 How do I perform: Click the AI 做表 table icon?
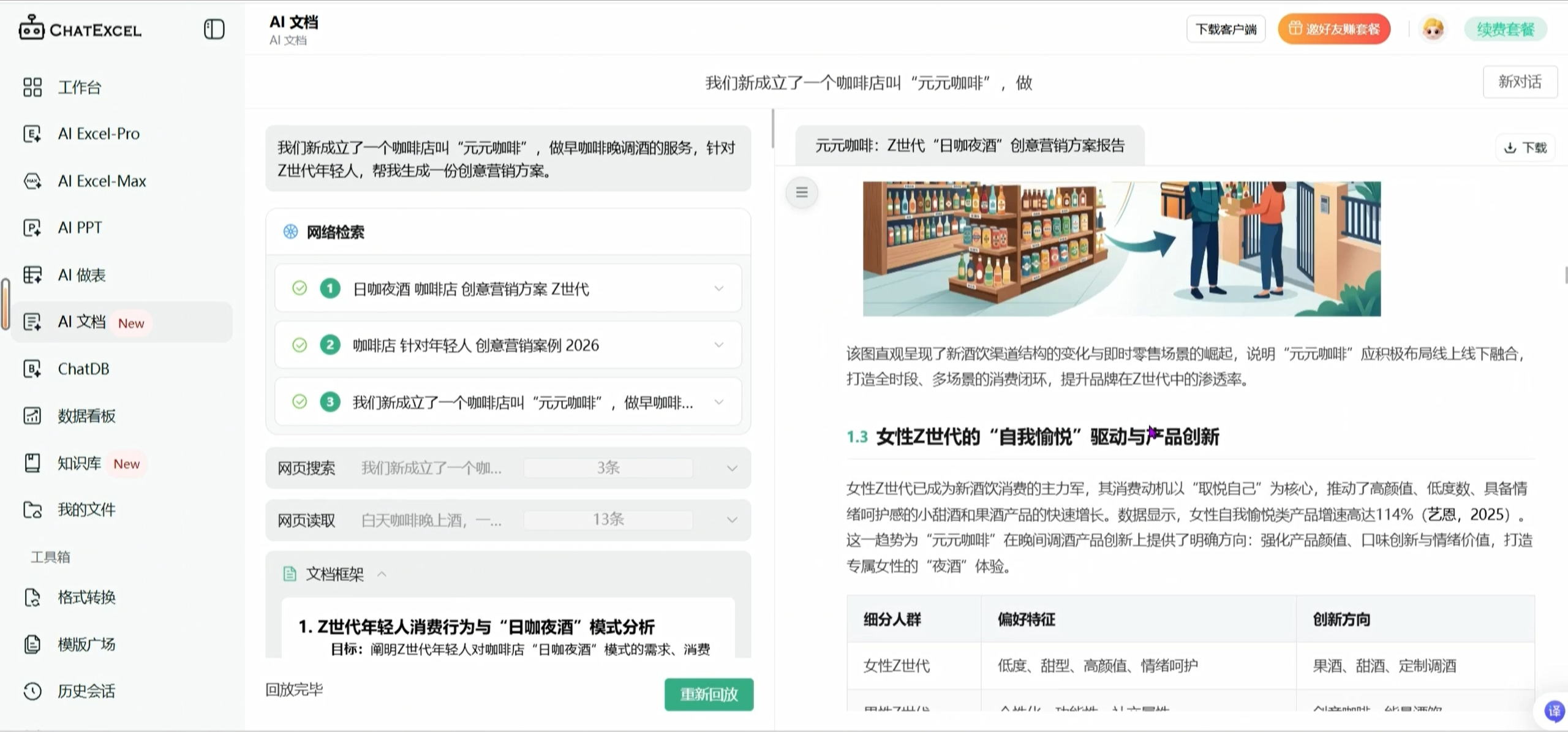32,275
